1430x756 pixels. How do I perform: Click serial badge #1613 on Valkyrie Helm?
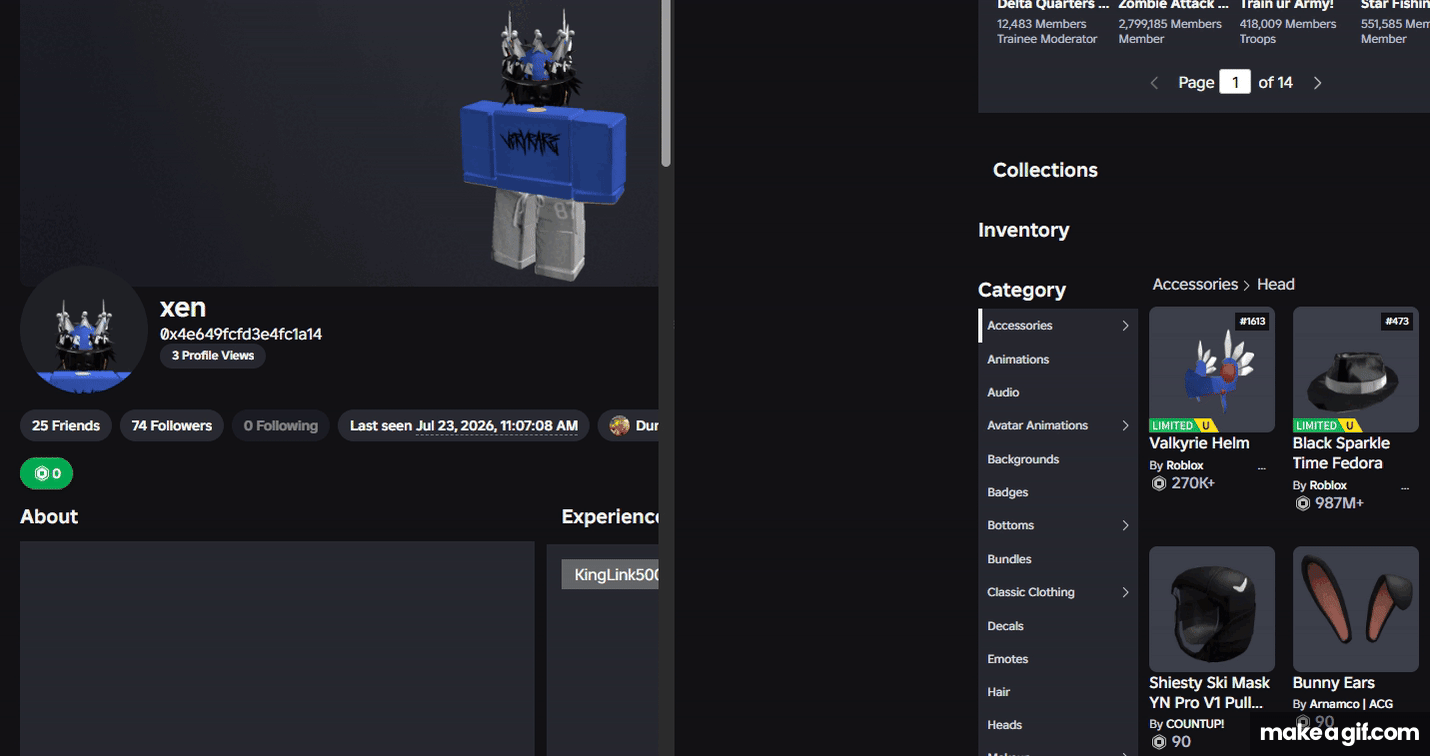point(1252,321)
